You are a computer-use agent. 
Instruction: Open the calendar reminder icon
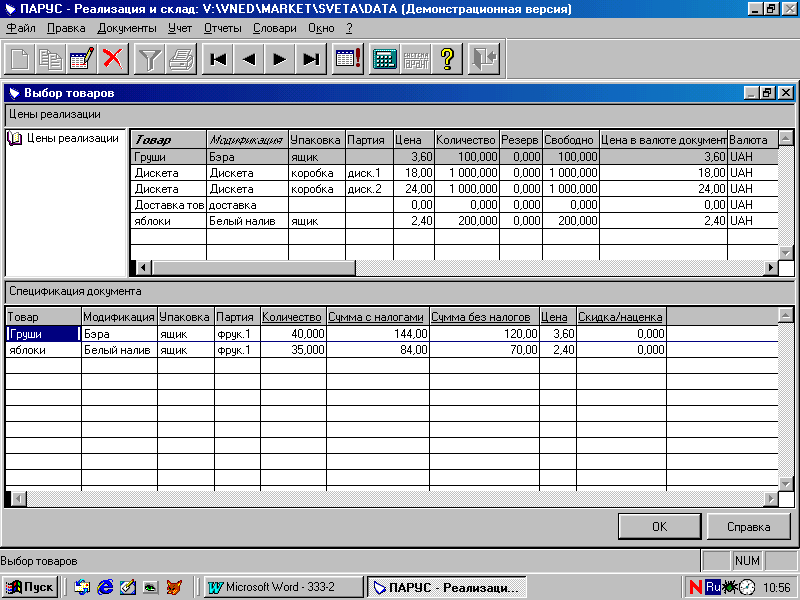tap(348, 59)
